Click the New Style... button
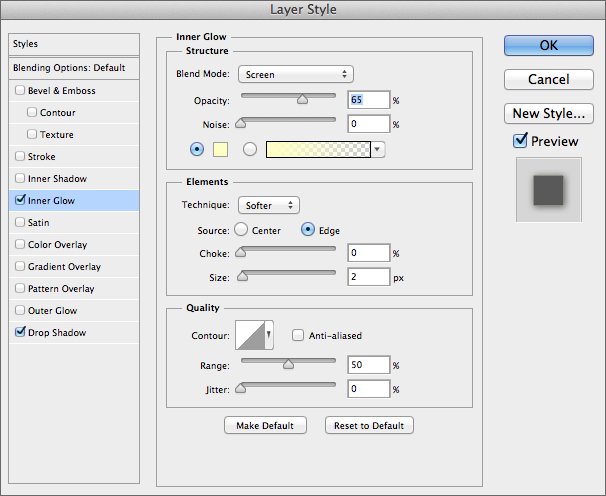The image size is (606, 496). pos(548,113)
